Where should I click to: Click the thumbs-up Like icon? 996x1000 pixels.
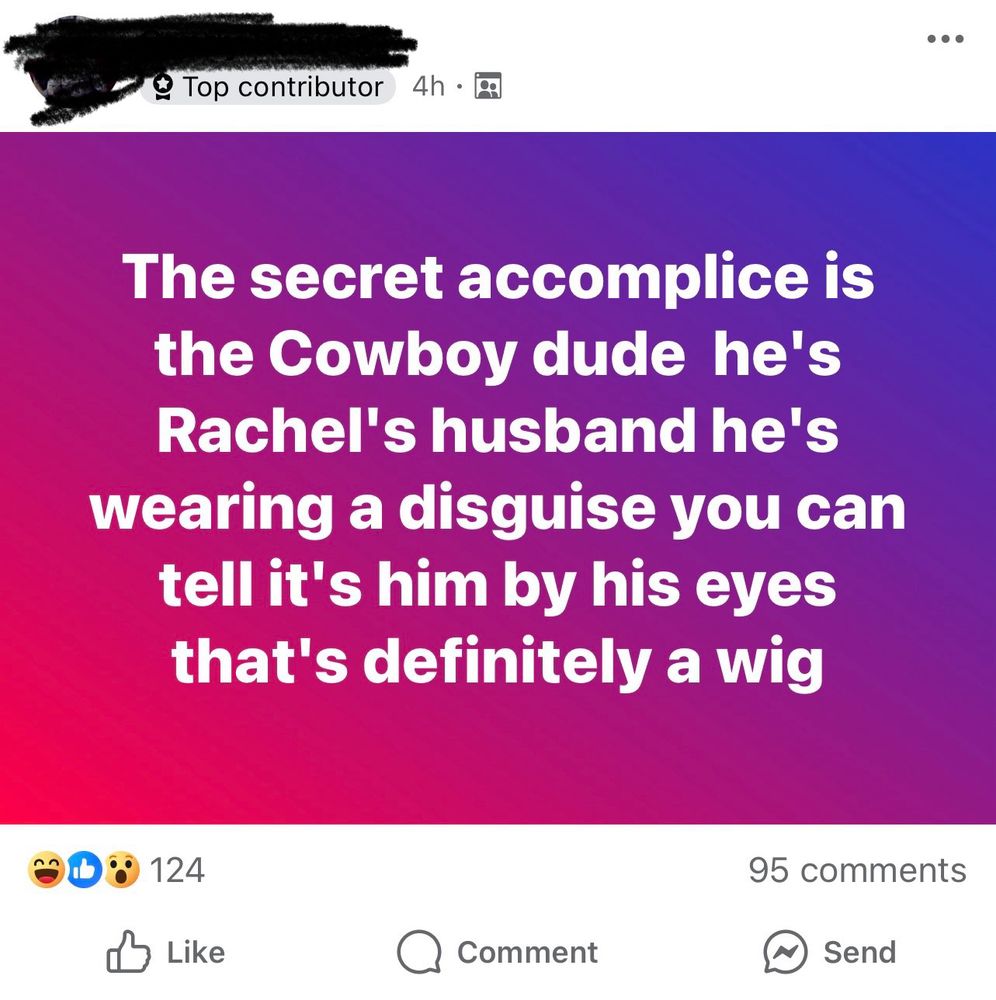(128, 952)
